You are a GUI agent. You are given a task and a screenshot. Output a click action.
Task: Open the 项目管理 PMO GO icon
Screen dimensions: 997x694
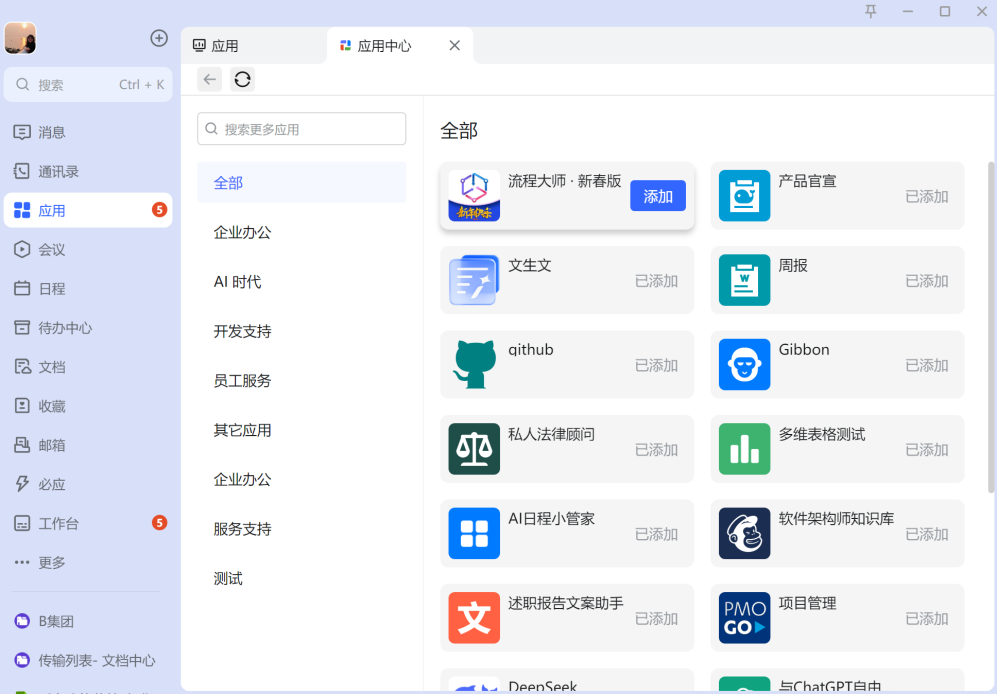(x=744, y=618)
